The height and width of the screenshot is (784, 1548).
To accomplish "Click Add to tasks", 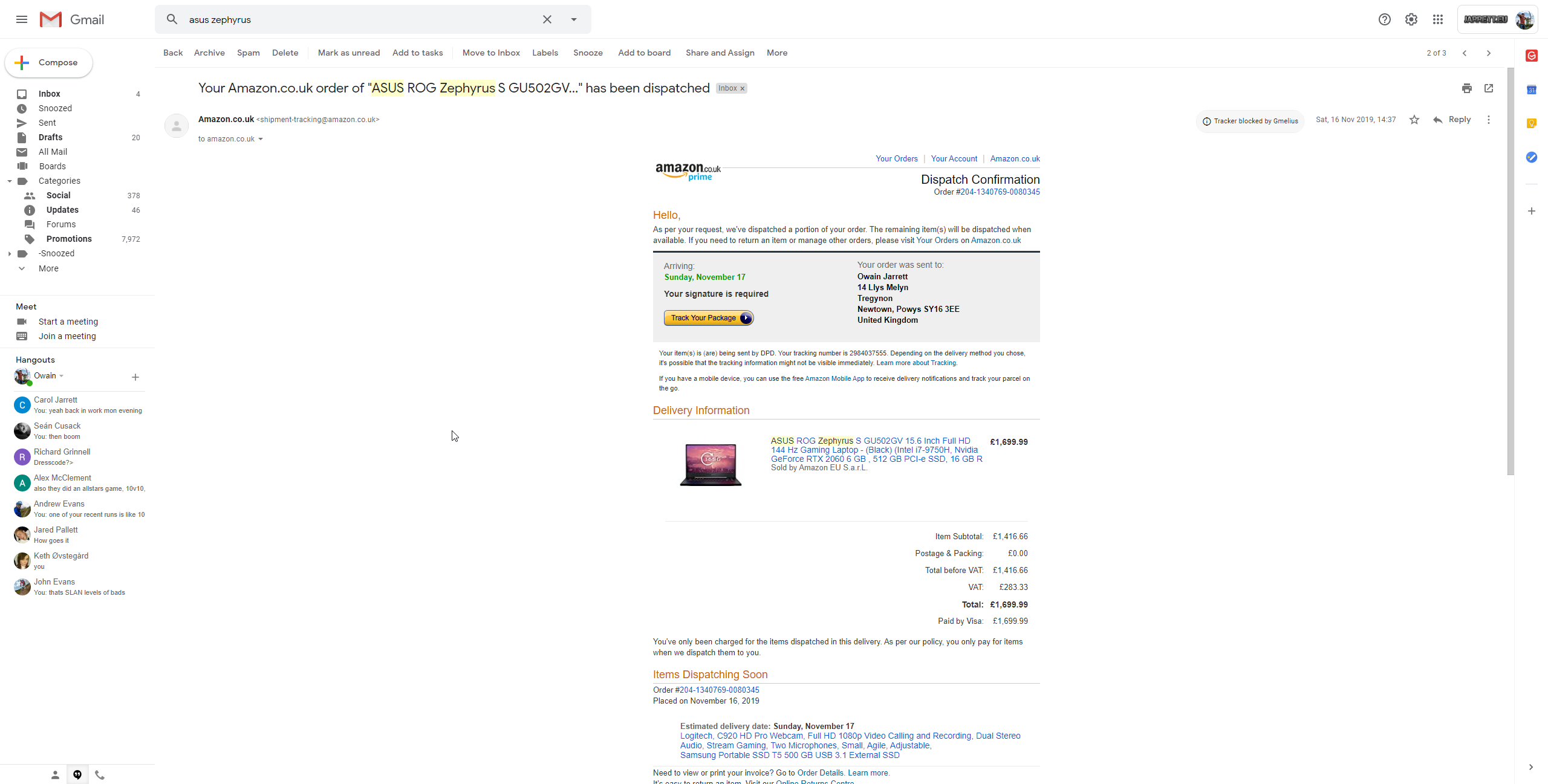I will [x=418, y=53].
